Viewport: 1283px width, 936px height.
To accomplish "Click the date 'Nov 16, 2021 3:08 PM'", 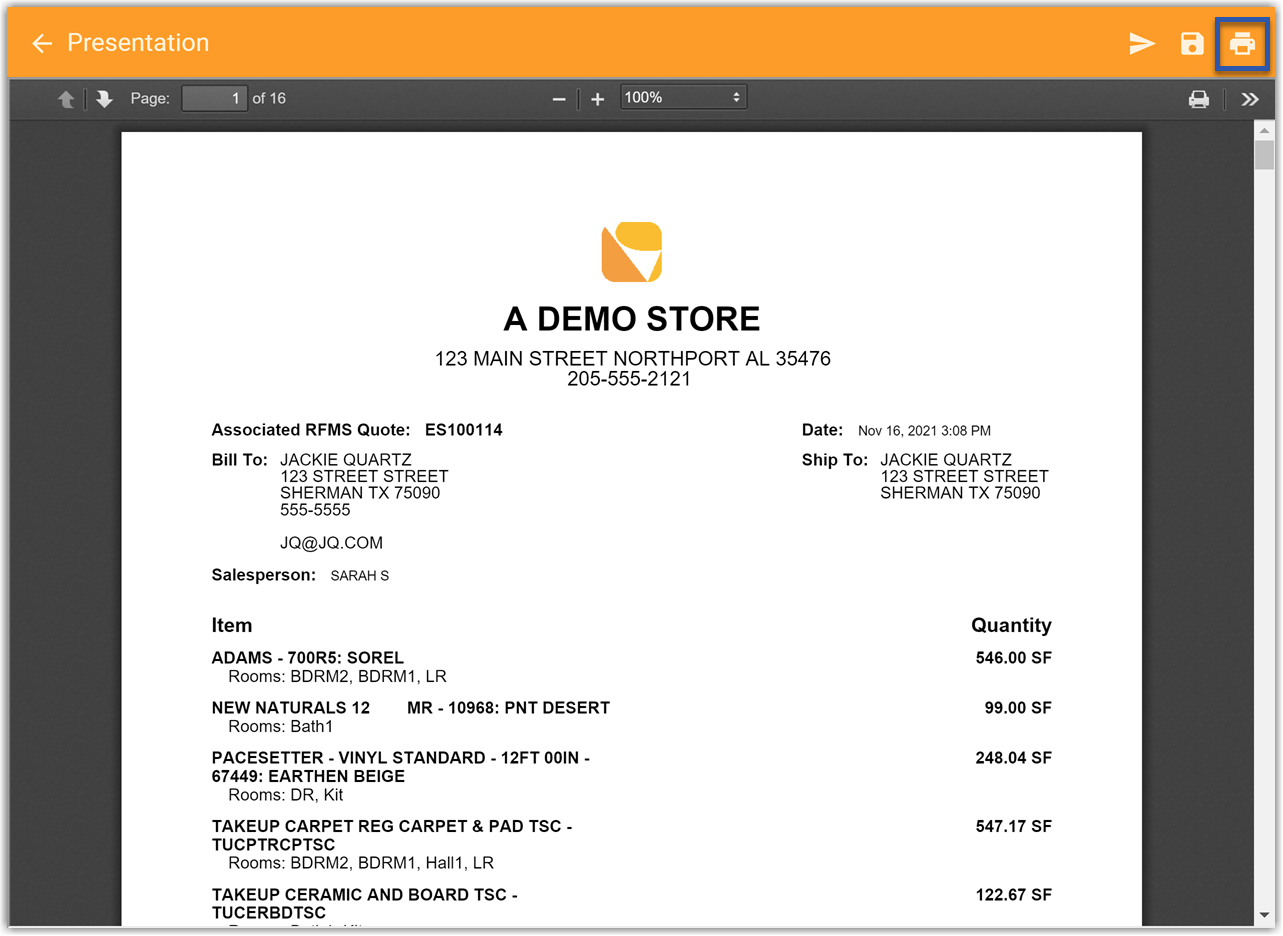I will tap(925, 431).
